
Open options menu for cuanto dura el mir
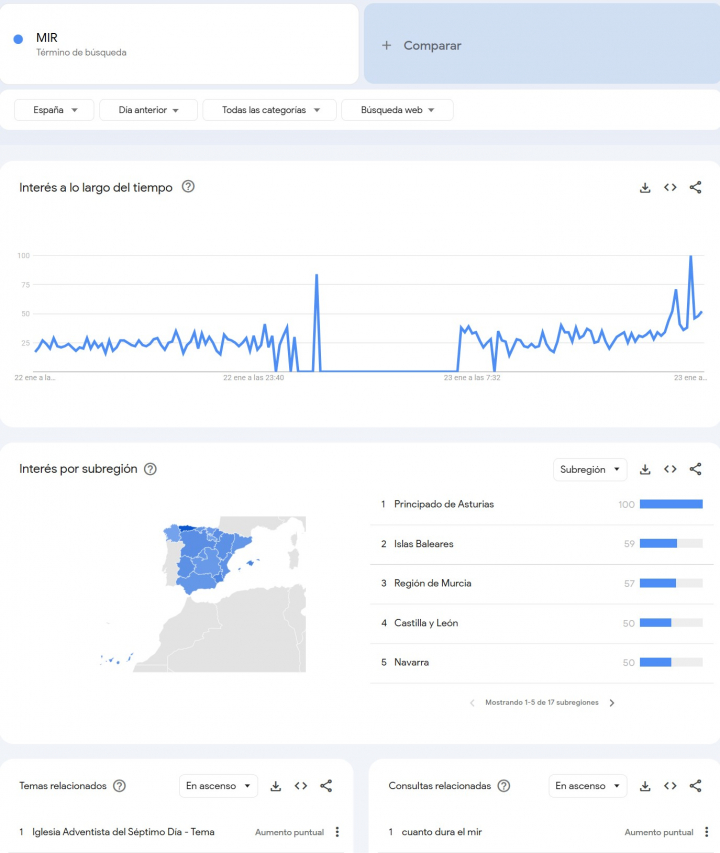(706, 832)
